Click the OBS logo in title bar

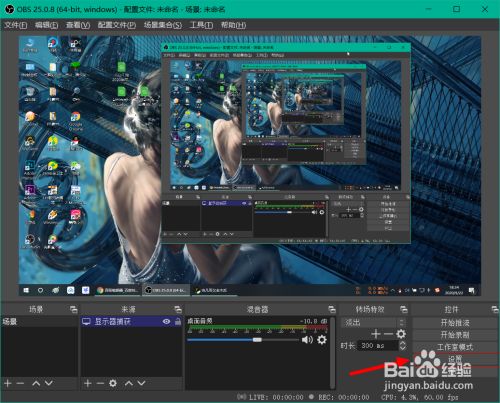[9, 9]
